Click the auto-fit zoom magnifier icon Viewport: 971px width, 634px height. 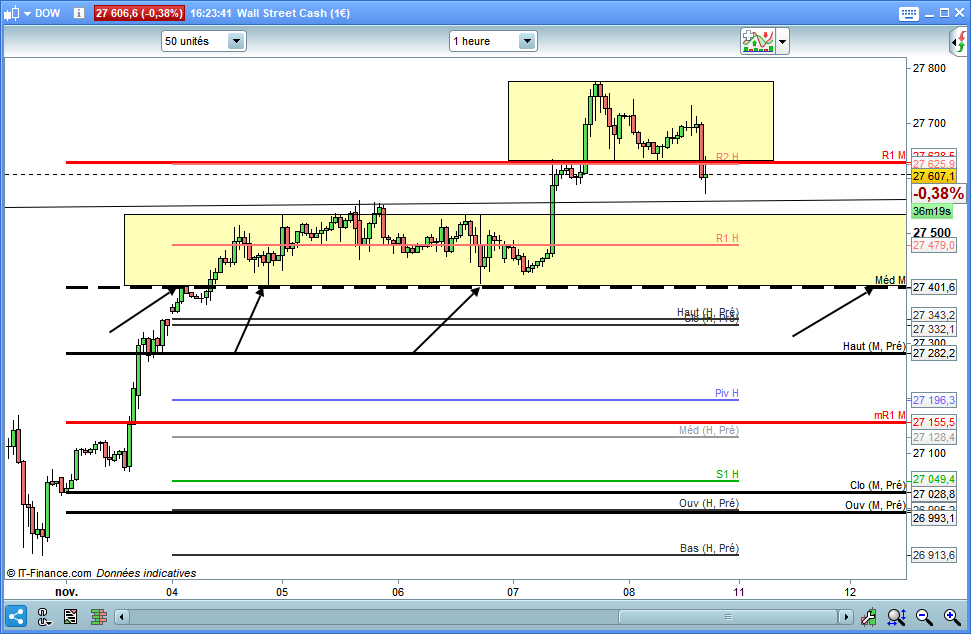[x=896, y=617]
